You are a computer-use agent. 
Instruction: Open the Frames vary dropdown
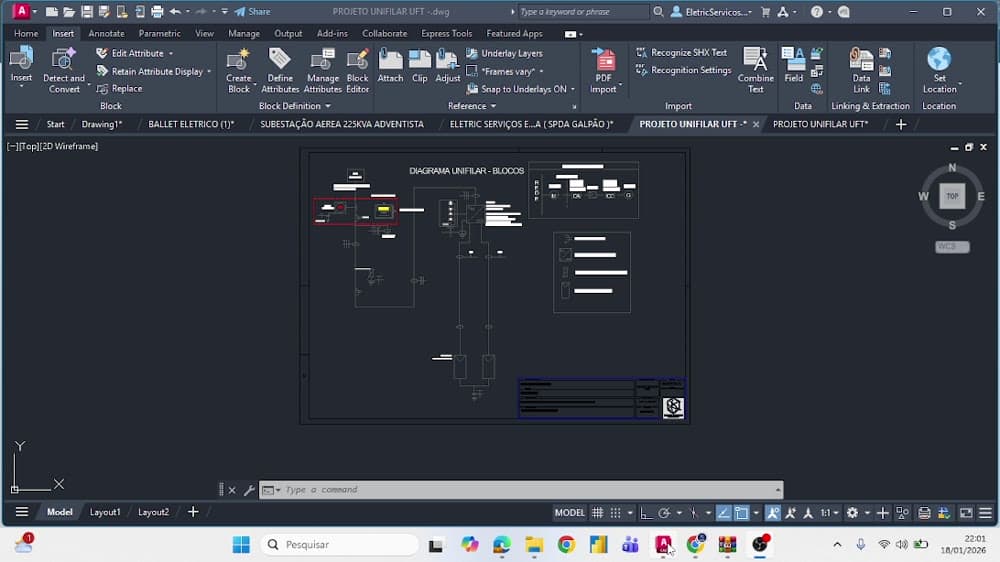[541, 71]
